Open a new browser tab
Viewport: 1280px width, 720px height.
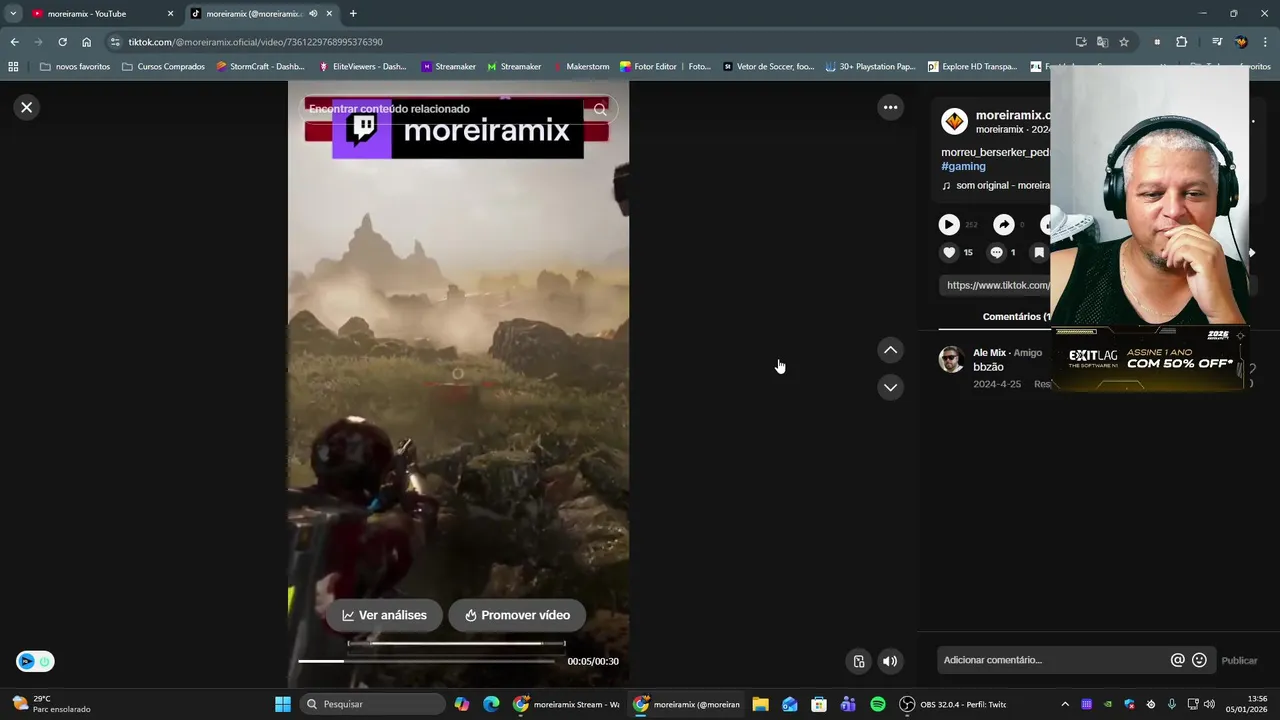(x=353, y=14)
